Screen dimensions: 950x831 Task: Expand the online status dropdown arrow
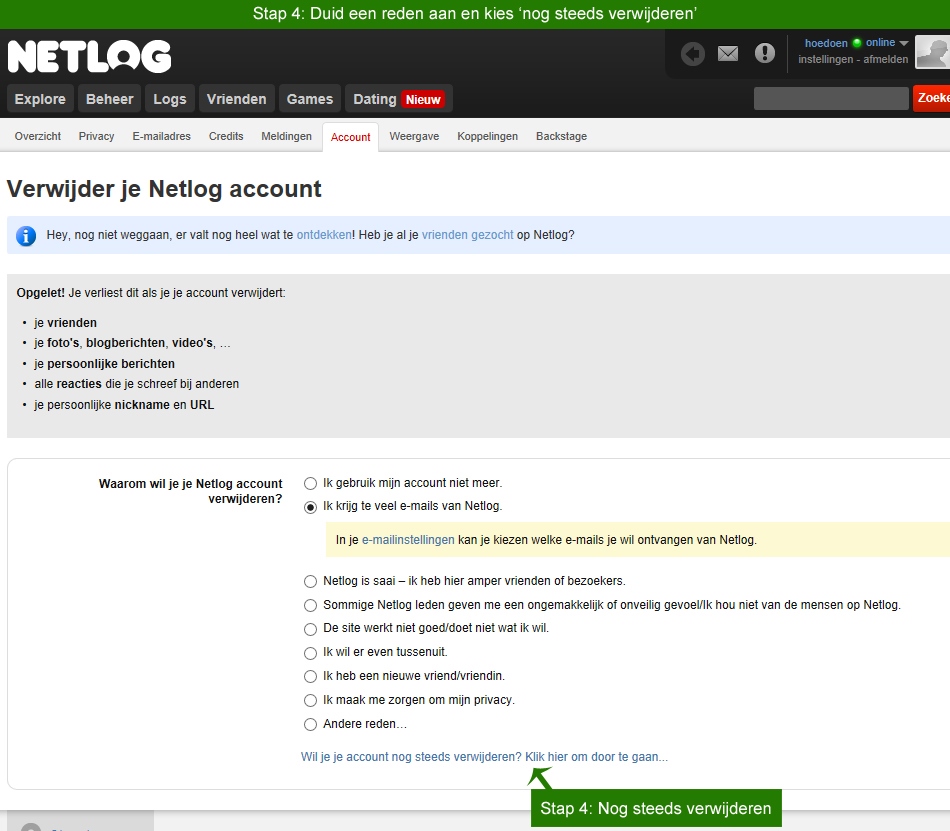(x=904, y=43)
